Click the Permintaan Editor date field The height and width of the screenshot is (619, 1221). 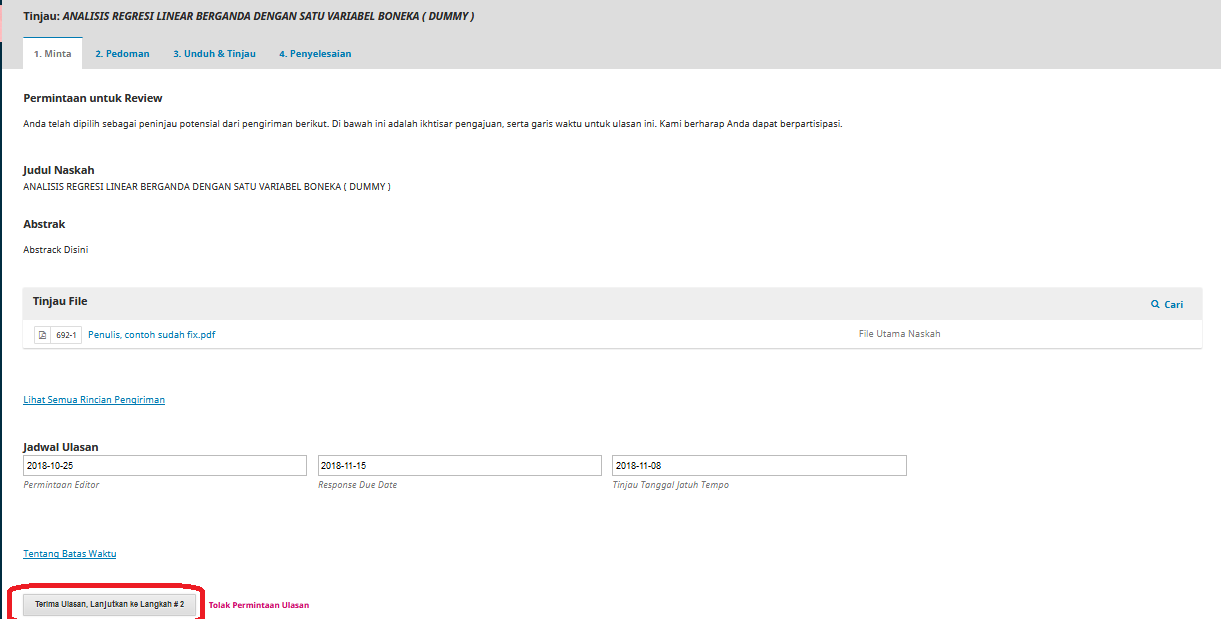[x=165, y=466]
